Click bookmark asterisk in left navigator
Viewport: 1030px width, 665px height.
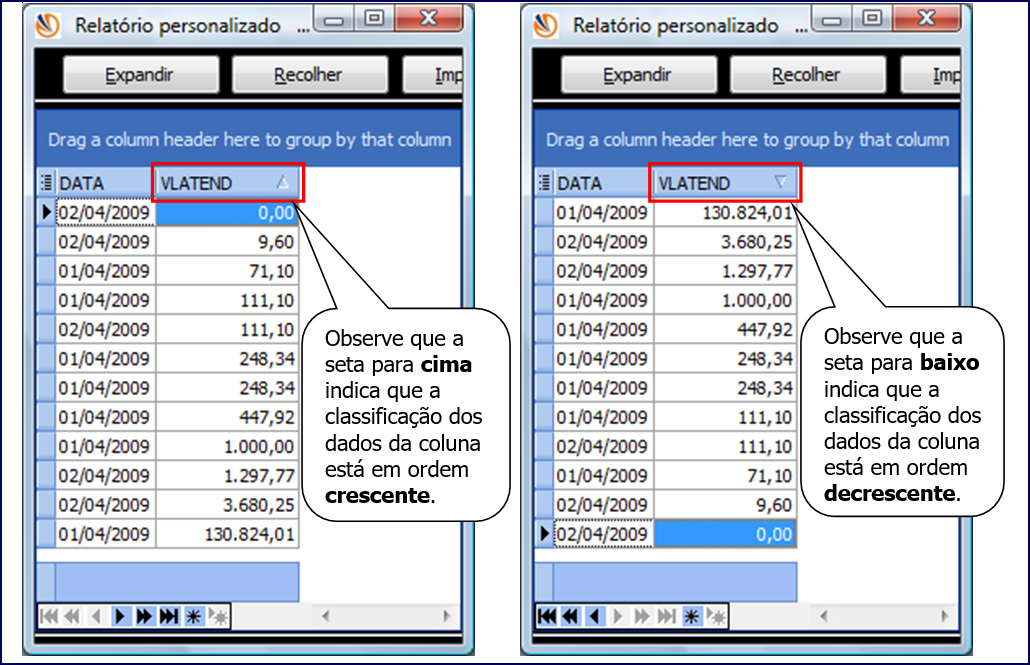(193, 616)
